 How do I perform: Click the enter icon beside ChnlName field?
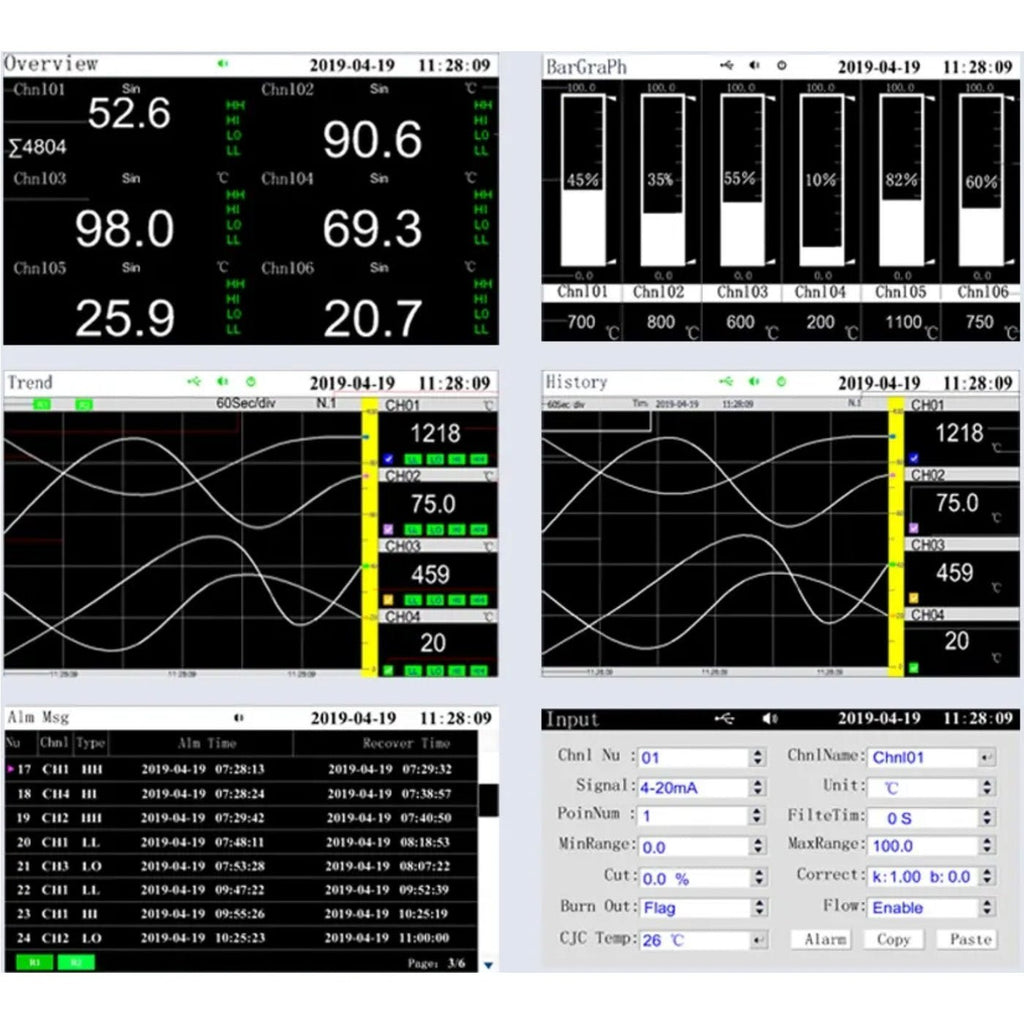coord(986,758)
